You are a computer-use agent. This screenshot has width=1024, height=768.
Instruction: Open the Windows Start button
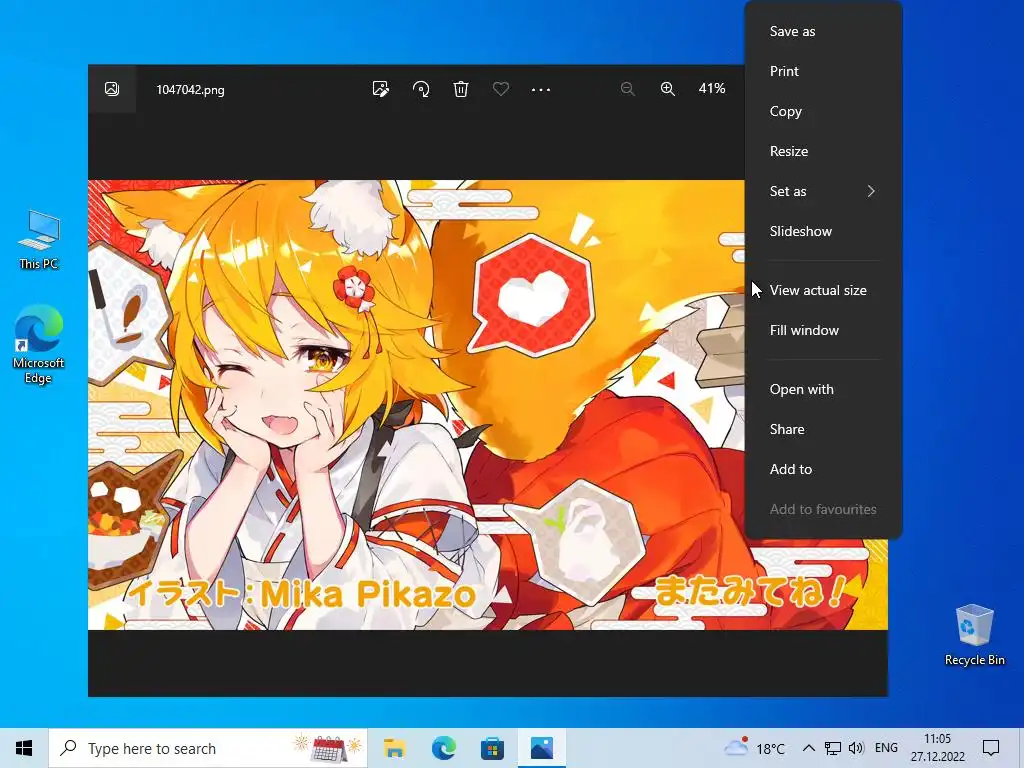point(24,748)
